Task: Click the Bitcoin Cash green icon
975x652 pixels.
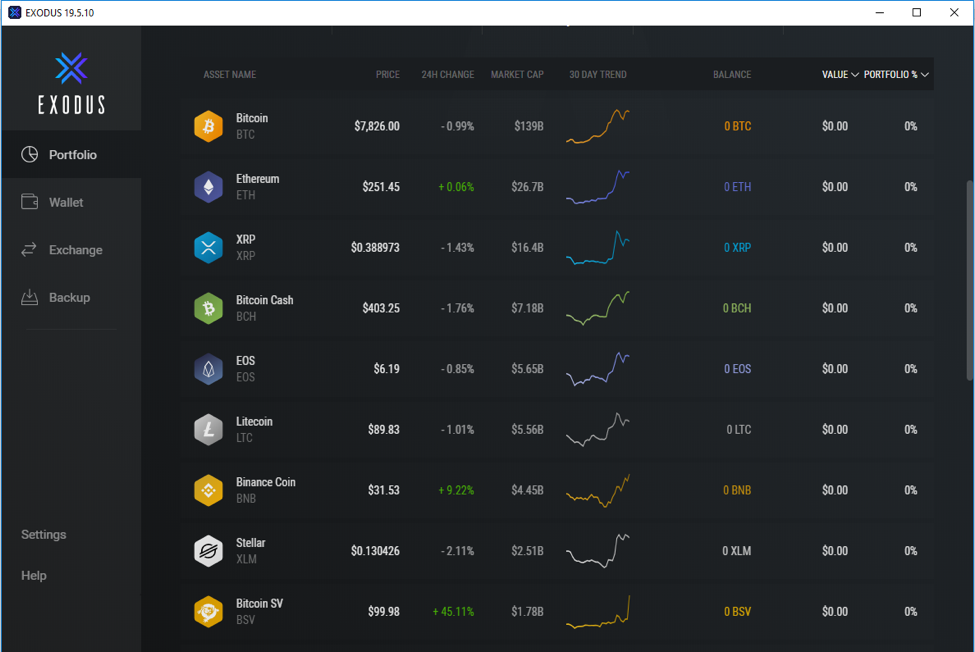Action: 208,308
